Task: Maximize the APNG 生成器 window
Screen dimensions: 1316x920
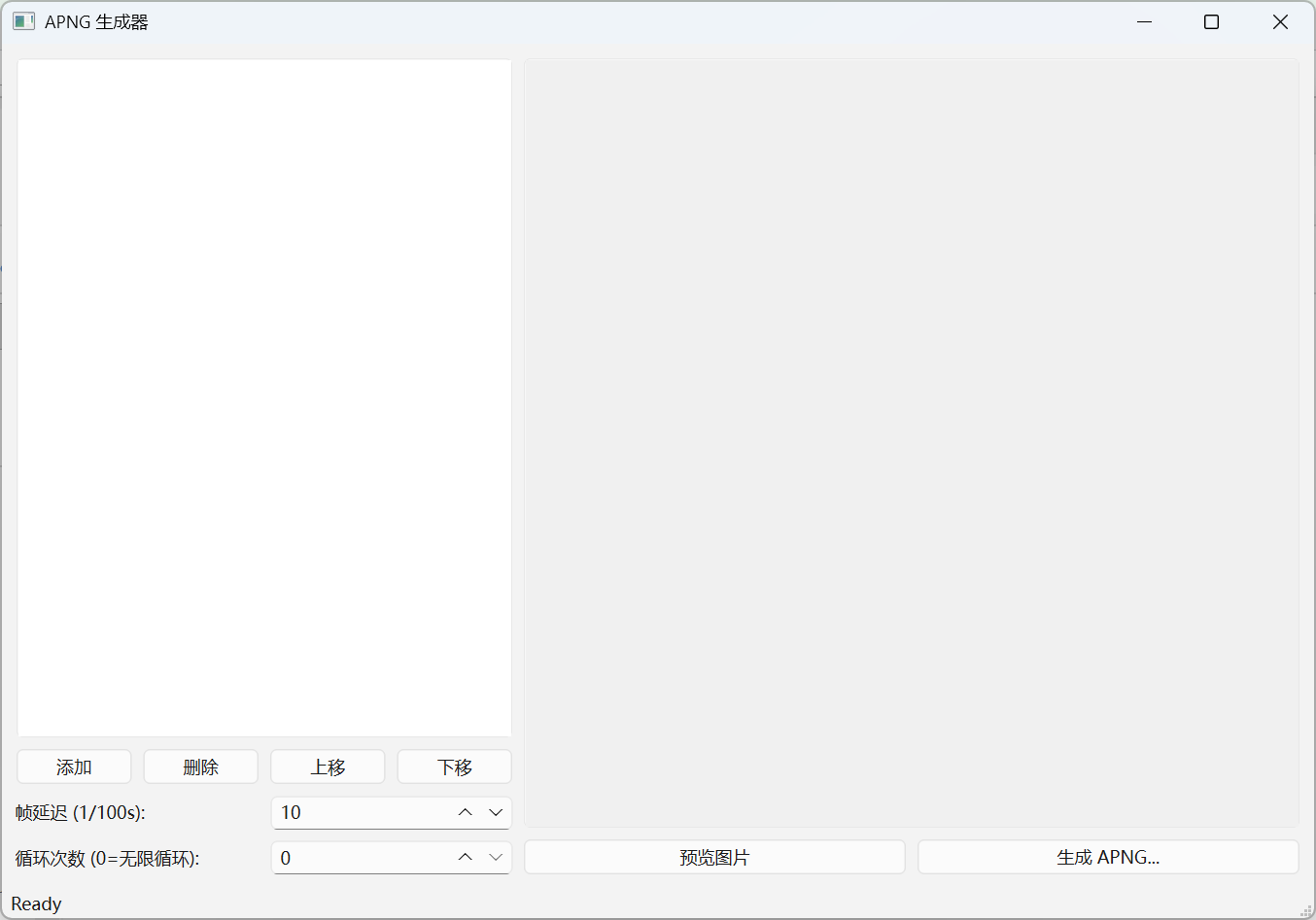Action: pos(1211,21)
